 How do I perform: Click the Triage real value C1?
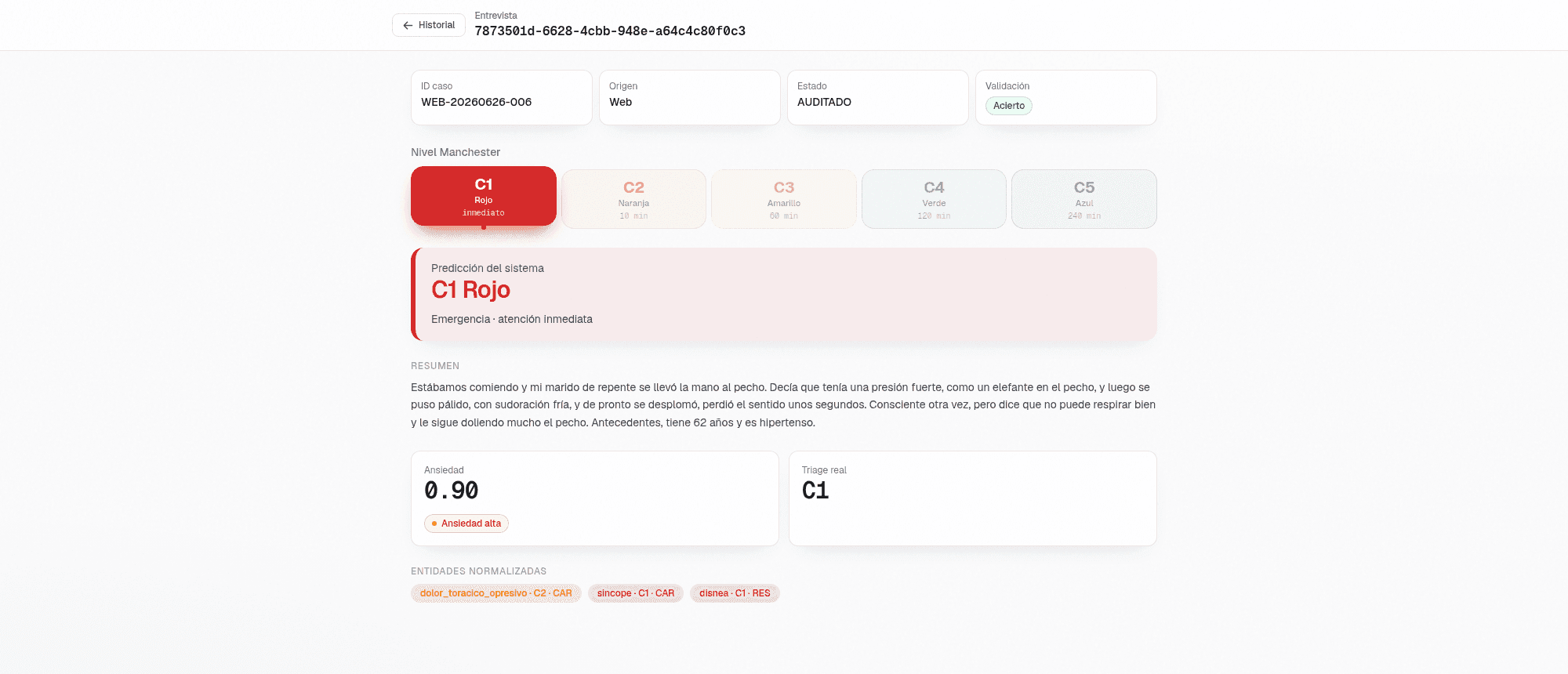click(815, 491)
